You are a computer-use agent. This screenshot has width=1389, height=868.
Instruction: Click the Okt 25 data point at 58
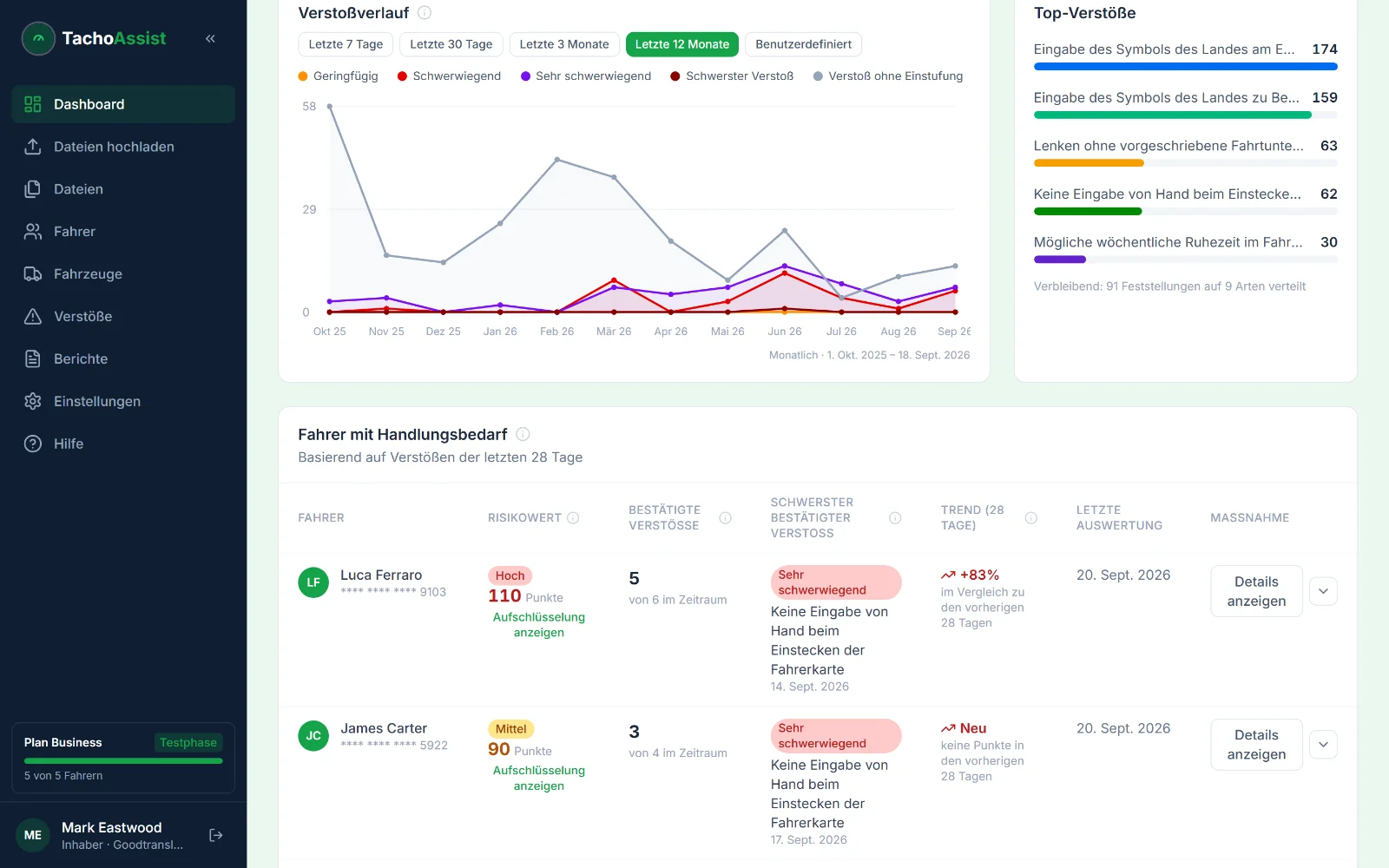[x=330, y=107]
